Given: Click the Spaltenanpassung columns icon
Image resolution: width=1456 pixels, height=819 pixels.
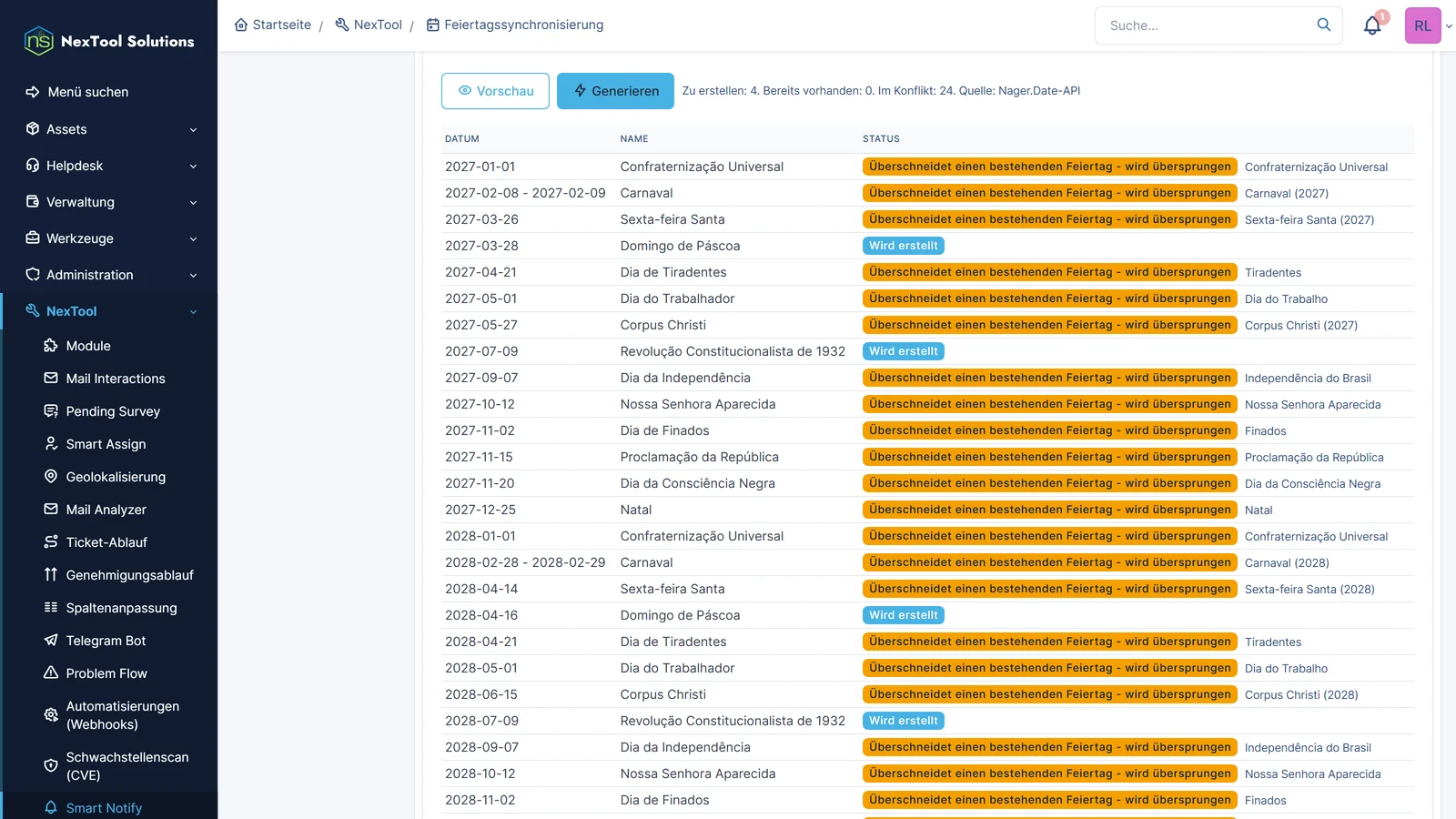Looking at the screenshot, I should pyautogui.click(x=51, y=608).
